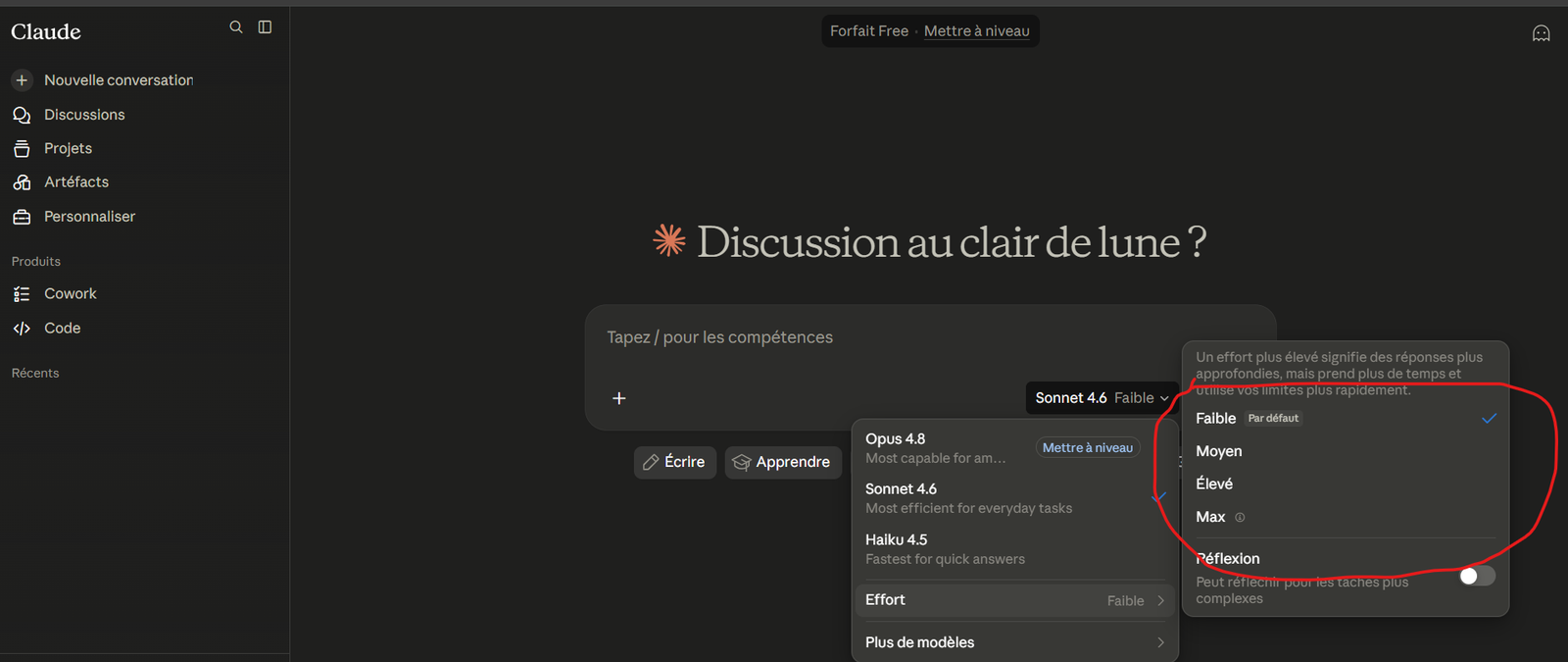
Task: Click the Apprendre suggestion chip
Action: pos(783,462)
